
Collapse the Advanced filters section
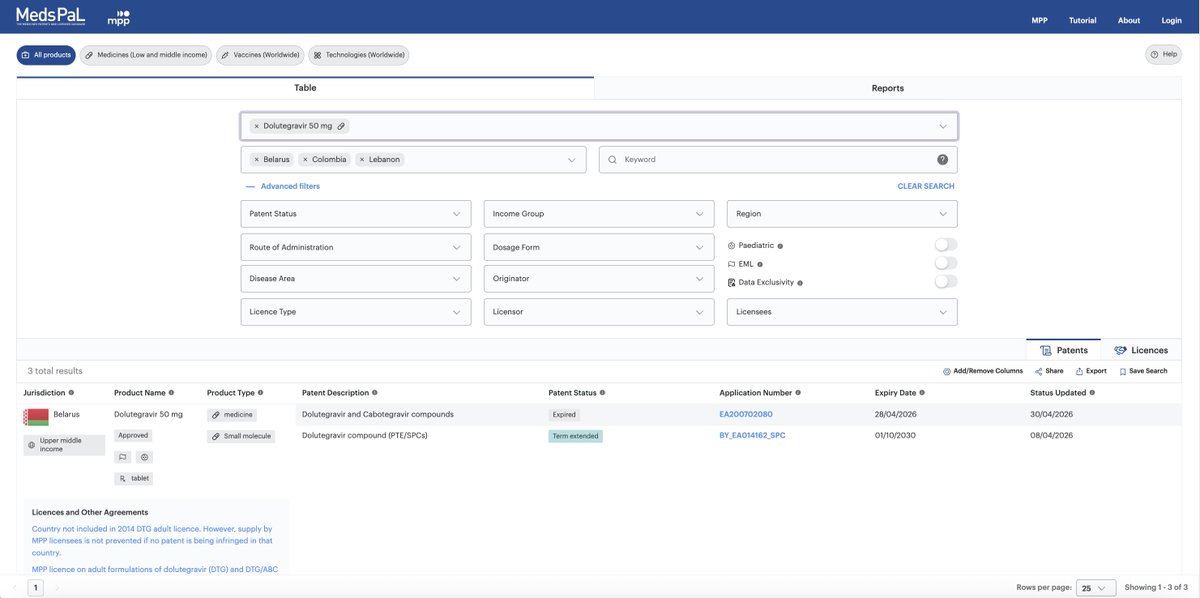tap(283, 186)
